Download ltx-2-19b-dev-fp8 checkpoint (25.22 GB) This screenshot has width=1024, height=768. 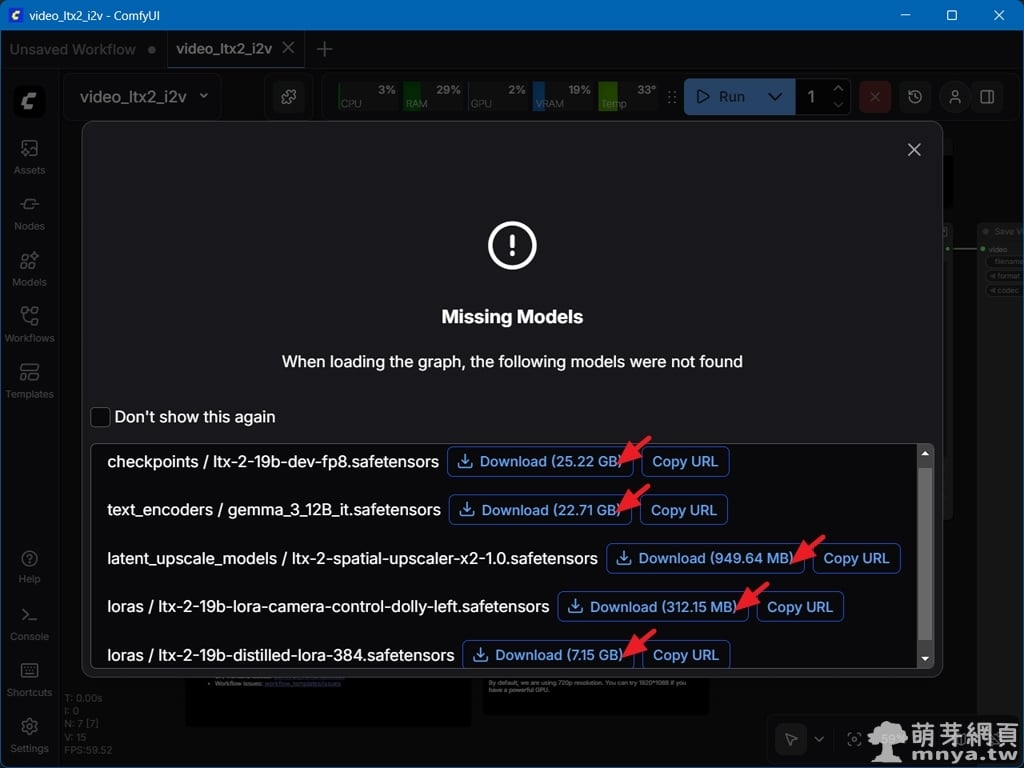click(539, 462)
